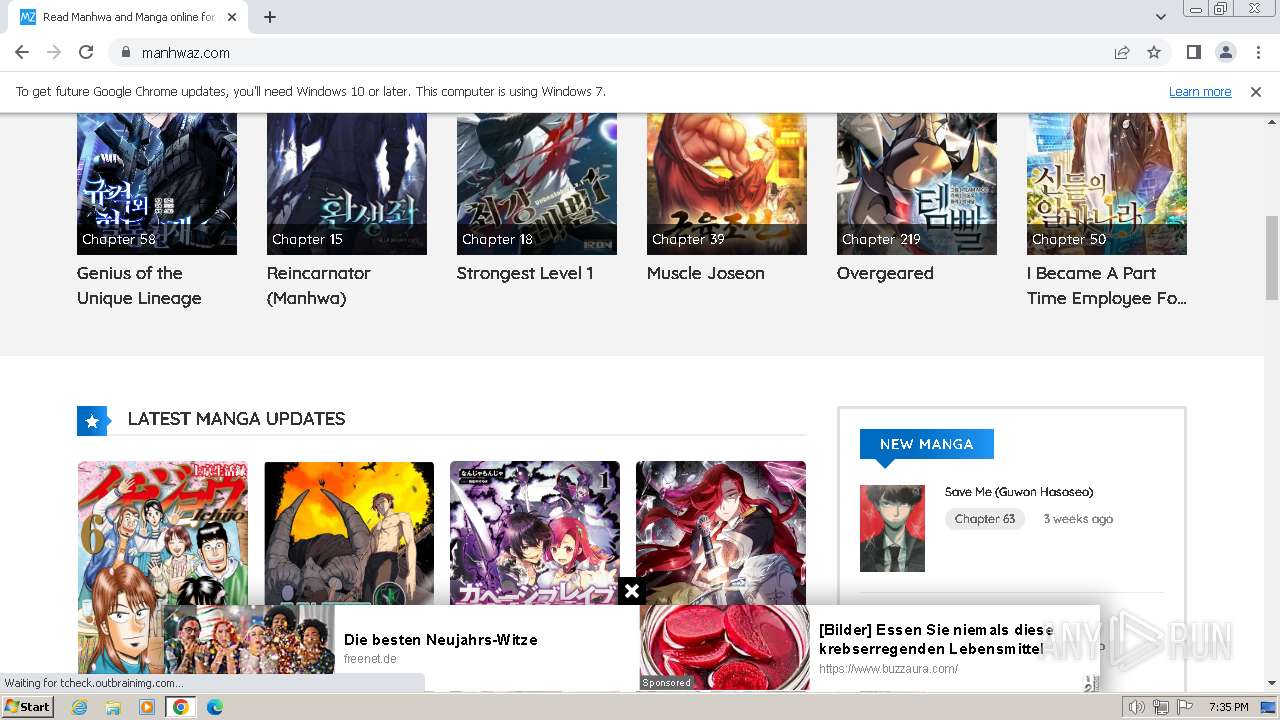Open the network tray icon
The height and width of the screenshot is (720, 1280).
[1161, 707]
